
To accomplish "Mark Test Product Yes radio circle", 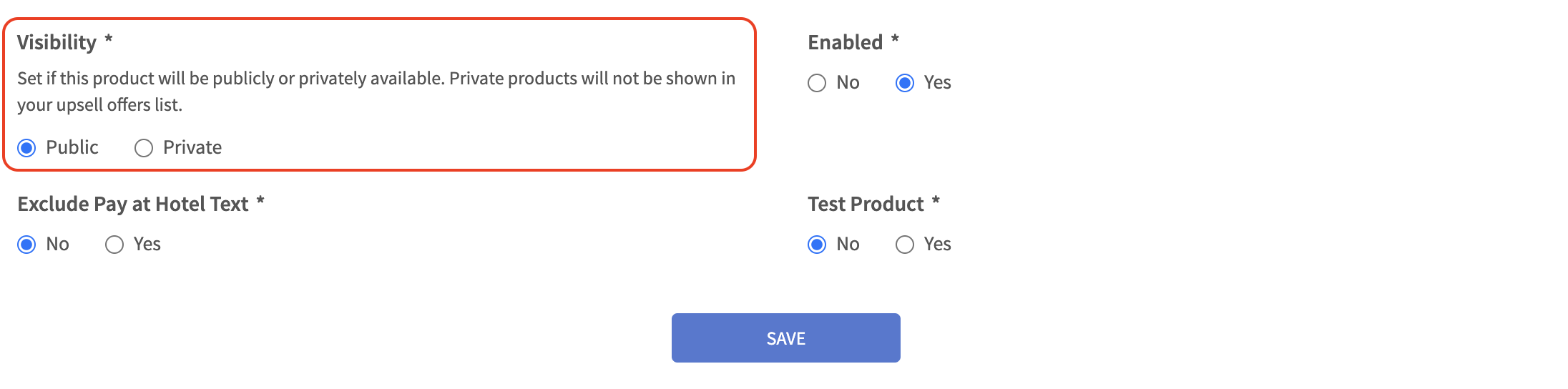I will pyautogui.click(x=905, y=245).
